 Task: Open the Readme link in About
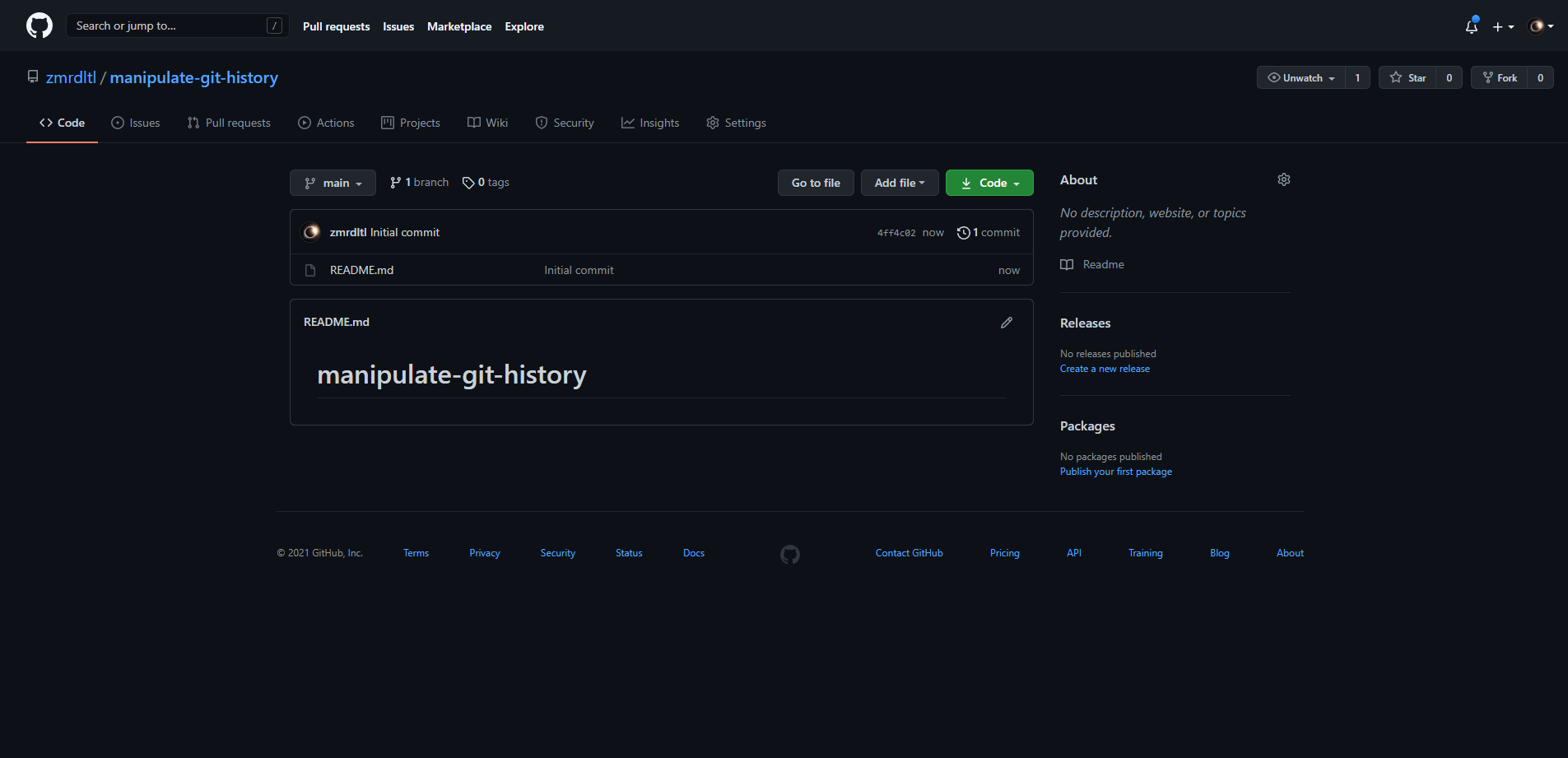(1092, 264)
